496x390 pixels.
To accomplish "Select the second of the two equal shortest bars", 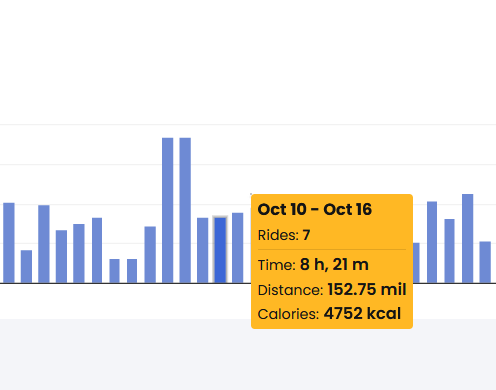I will 132,271.
